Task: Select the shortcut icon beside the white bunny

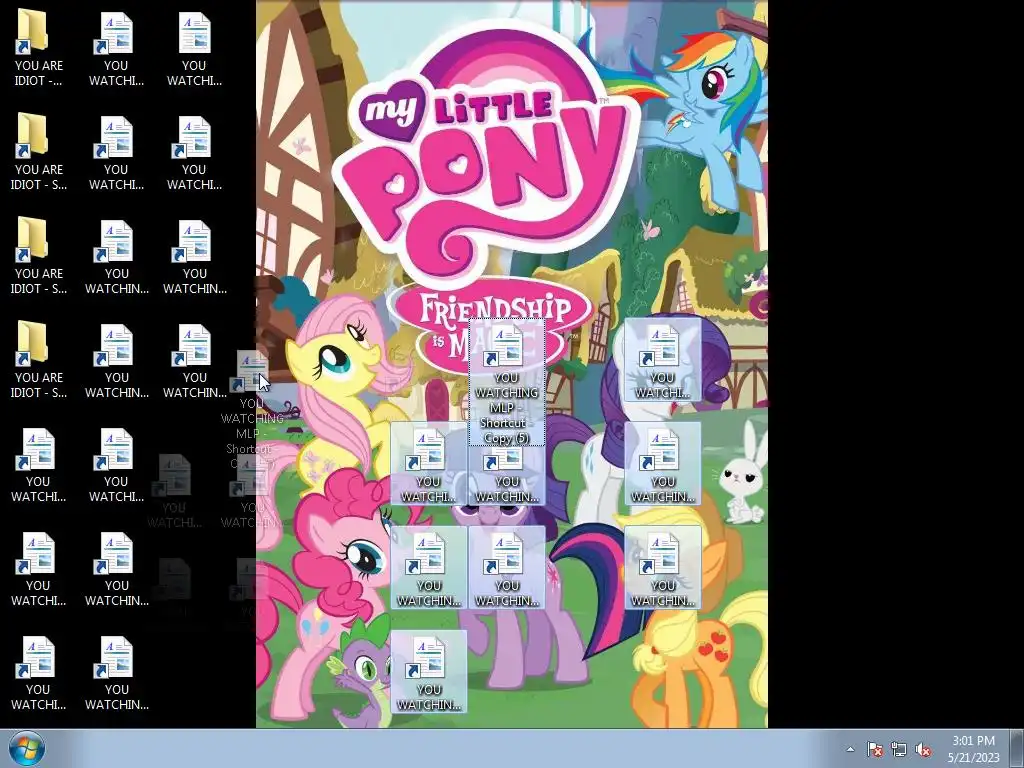Action: (x=662, y=464)
